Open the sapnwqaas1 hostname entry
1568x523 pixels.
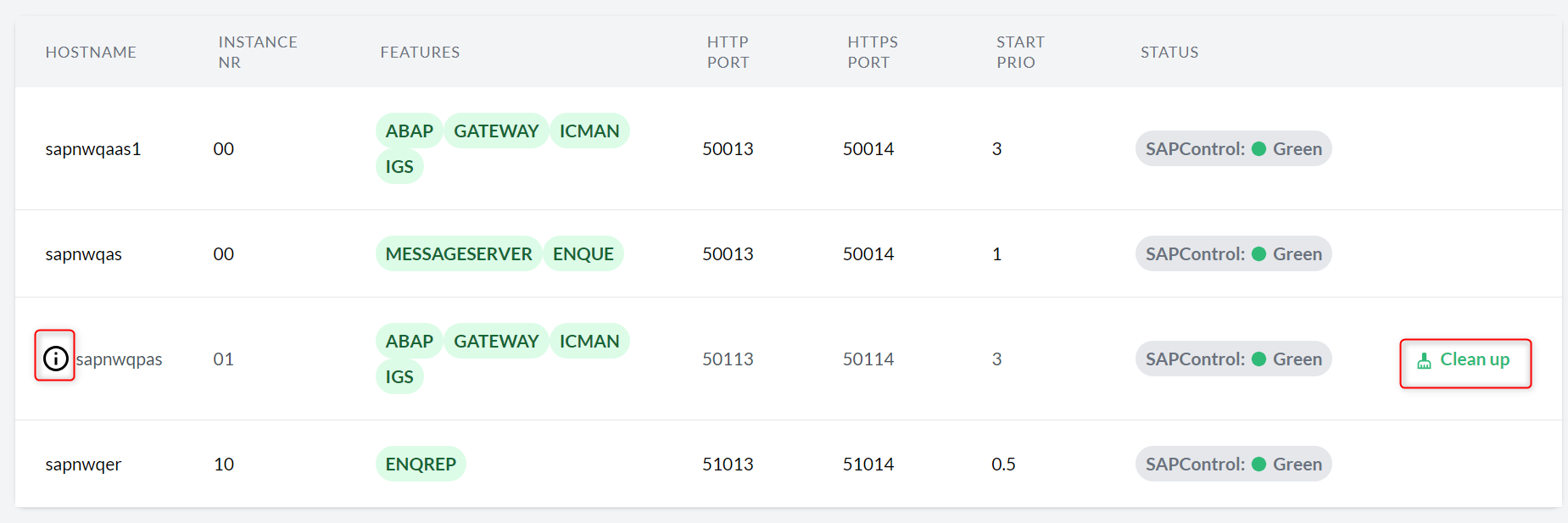point(93,149)
